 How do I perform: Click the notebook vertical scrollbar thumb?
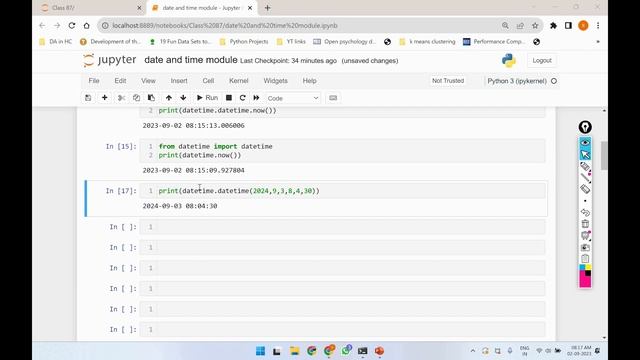[x=604, y=156]
